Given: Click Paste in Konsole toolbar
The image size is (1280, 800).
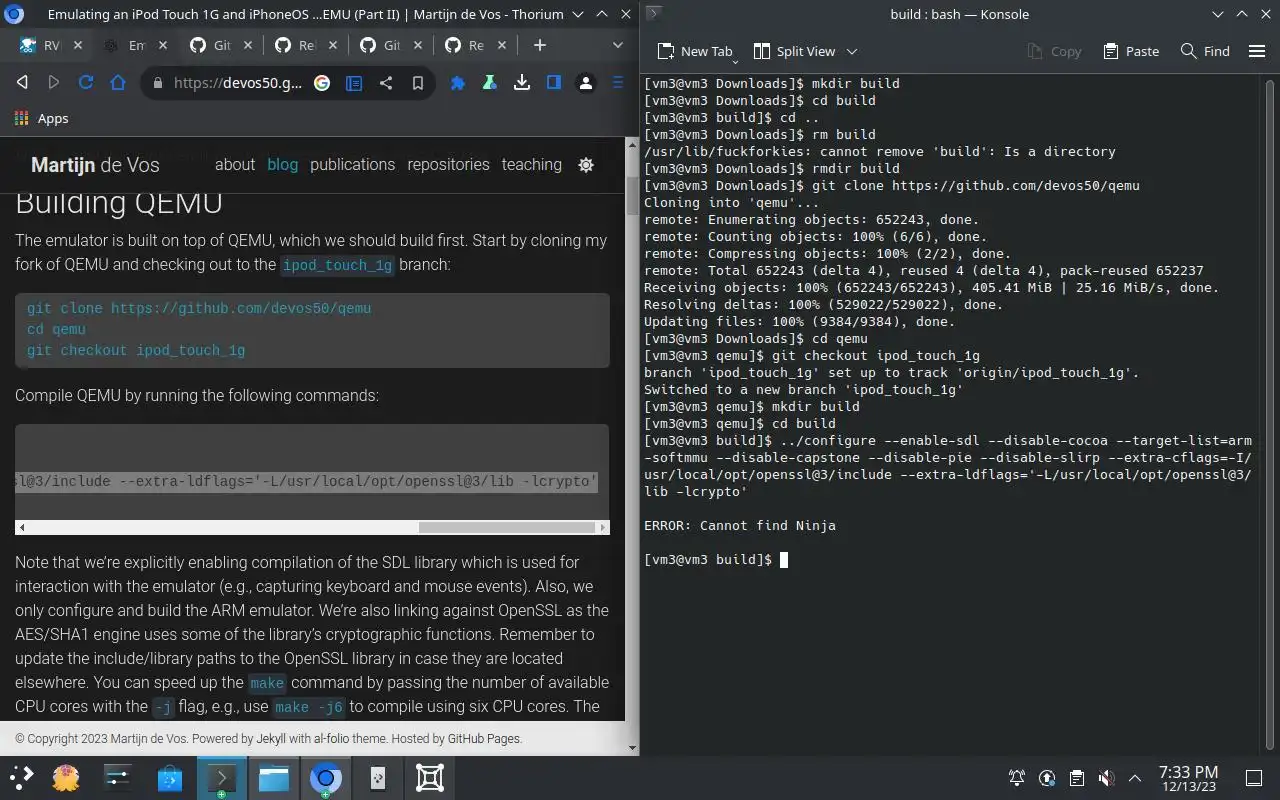Looking at the screenshot, I should coord(1131,51).
